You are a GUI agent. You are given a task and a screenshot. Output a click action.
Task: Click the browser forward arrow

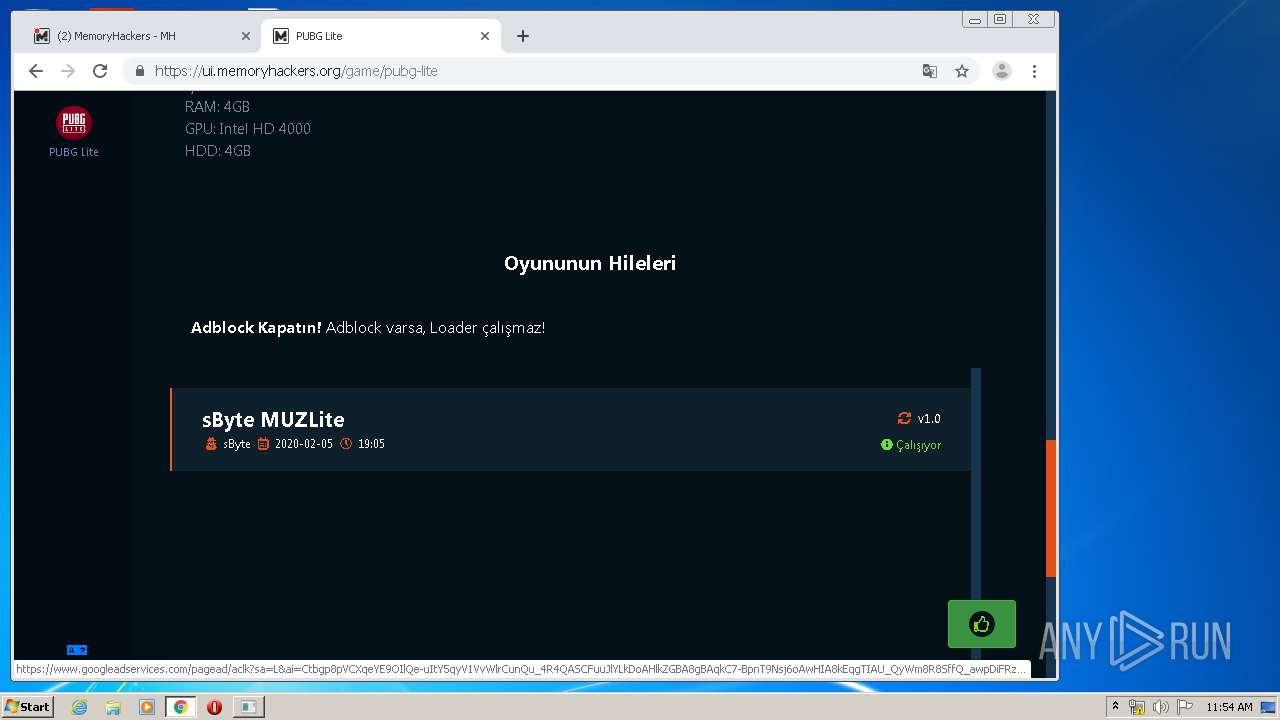coord(68,71)
